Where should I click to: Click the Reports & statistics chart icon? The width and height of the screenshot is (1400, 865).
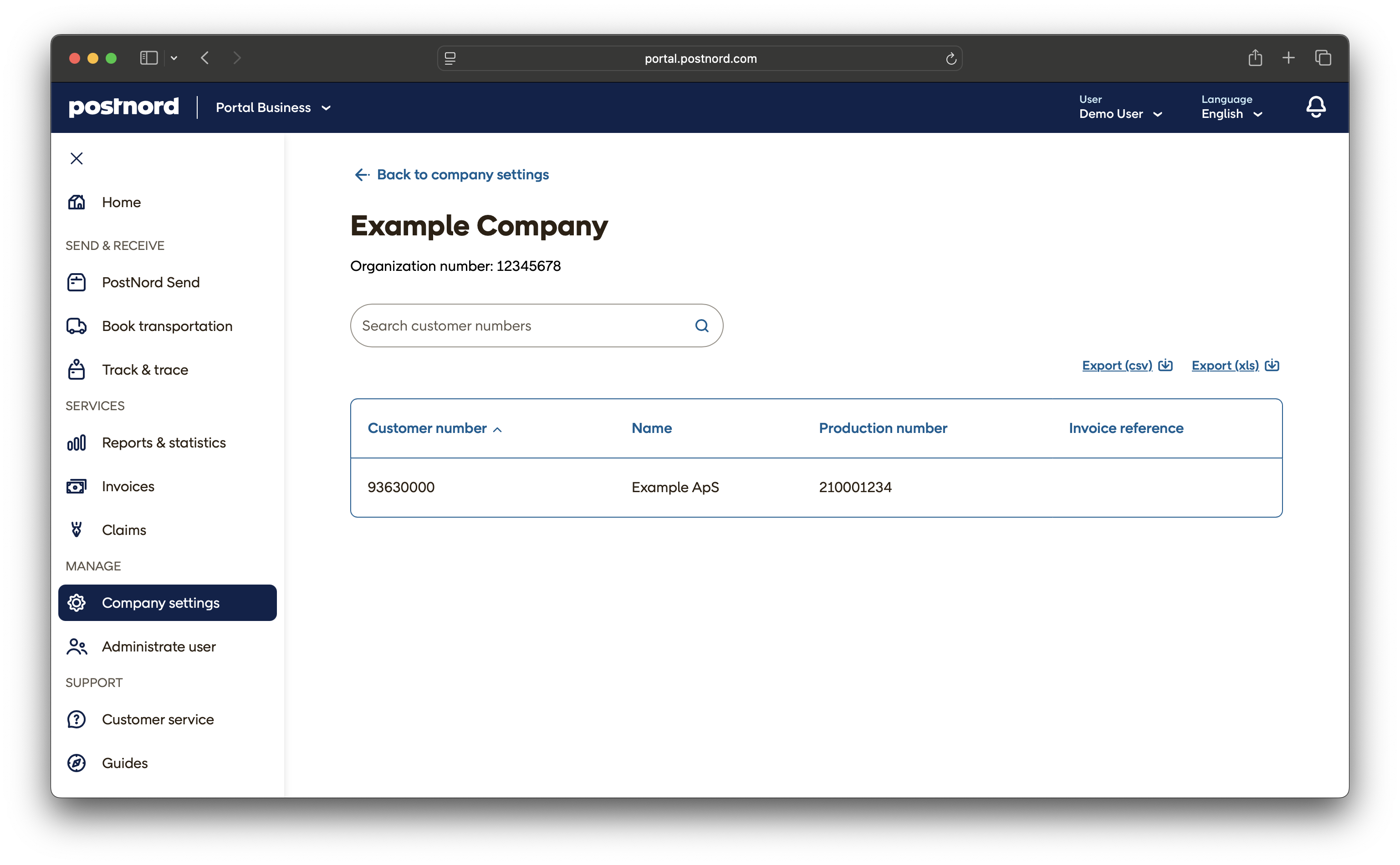[77, 443]
